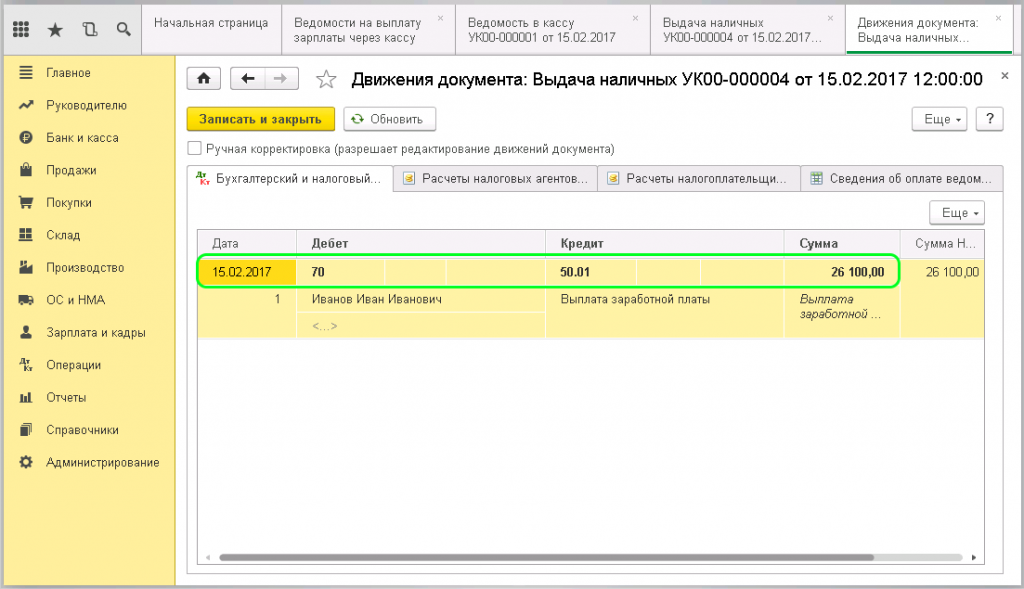Open the history icon in top toolbar
The image size is (1024, 589).
click(89, 30)
